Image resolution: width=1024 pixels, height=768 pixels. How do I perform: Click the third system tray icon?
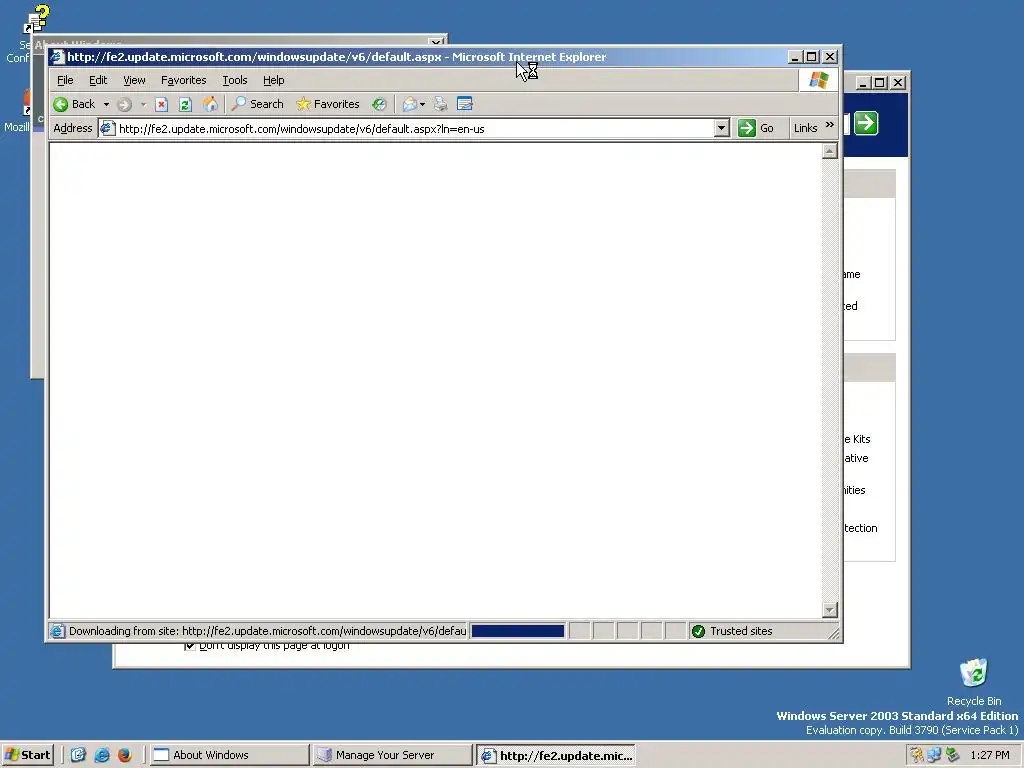point(952,755)
